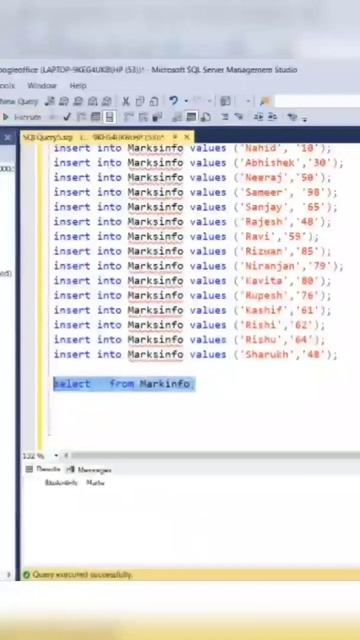This screenshot has width=360, height=640.
Task: Click the Analysis Services XMLA Query icon
Action: (93, 101)
